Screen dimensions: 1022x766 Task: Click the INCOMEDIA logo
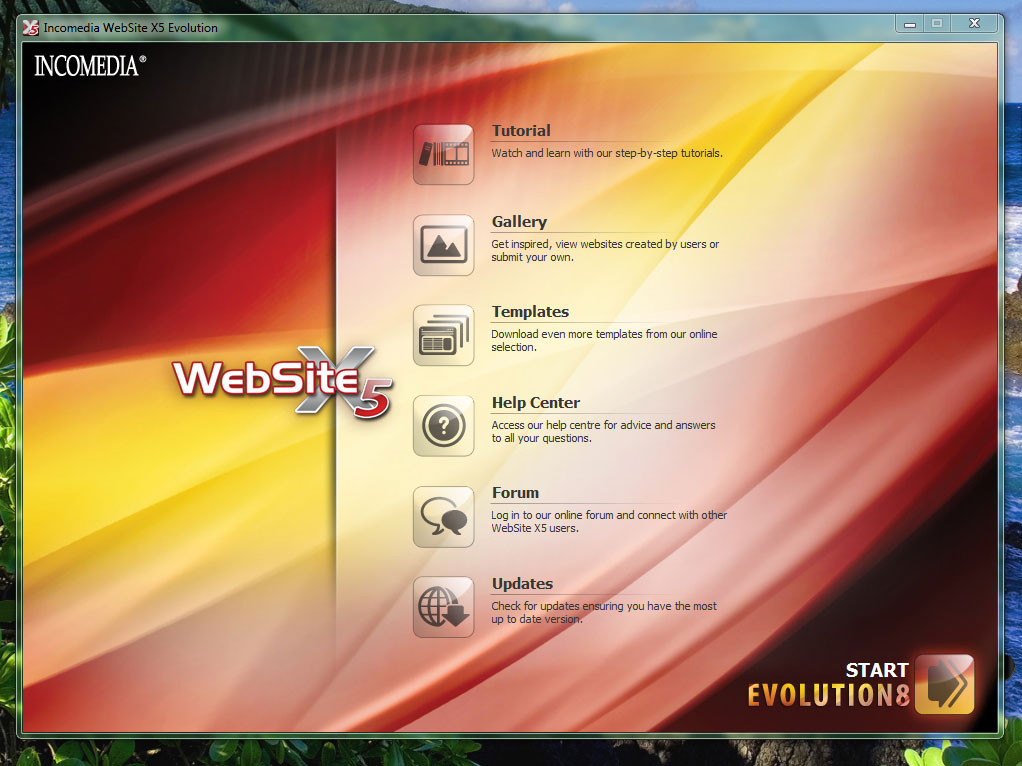90,67
